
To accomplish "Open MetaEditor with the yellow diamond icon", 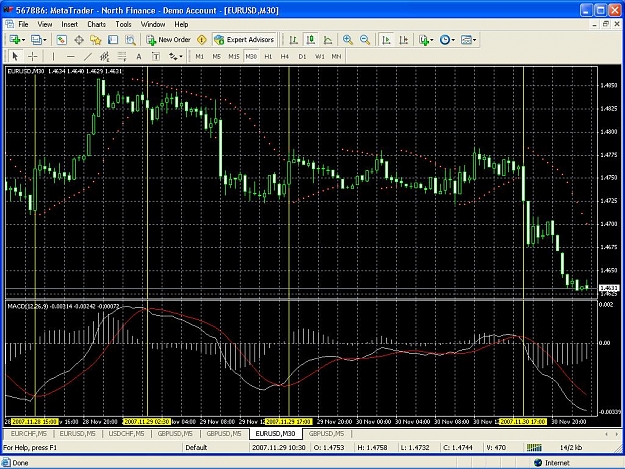I will click(202, 40).
